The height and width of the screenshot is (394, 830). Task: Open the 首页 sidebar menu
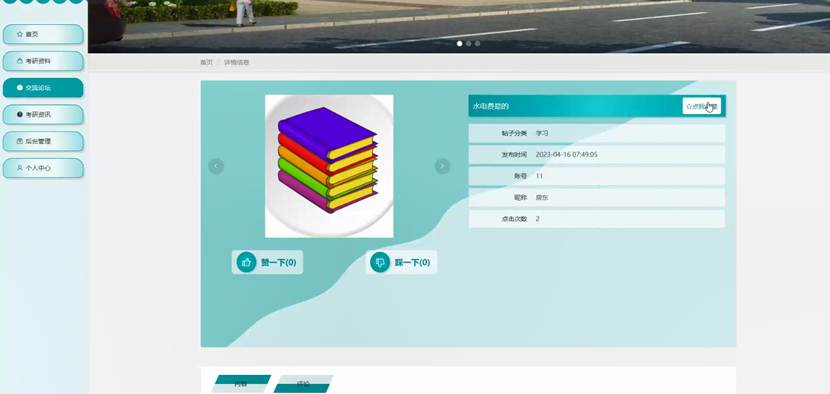[x=43, y=34]
